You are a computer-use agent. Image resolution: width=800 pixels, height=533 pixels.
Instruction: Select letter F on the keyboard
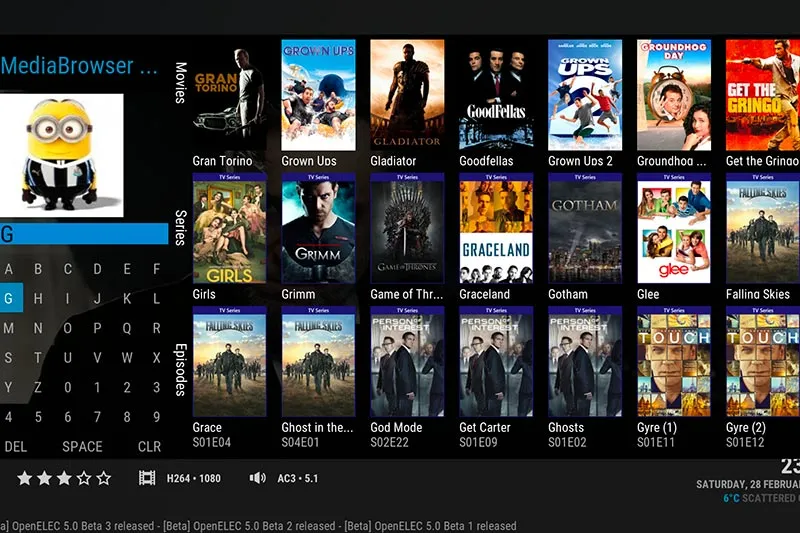[157, 269]
